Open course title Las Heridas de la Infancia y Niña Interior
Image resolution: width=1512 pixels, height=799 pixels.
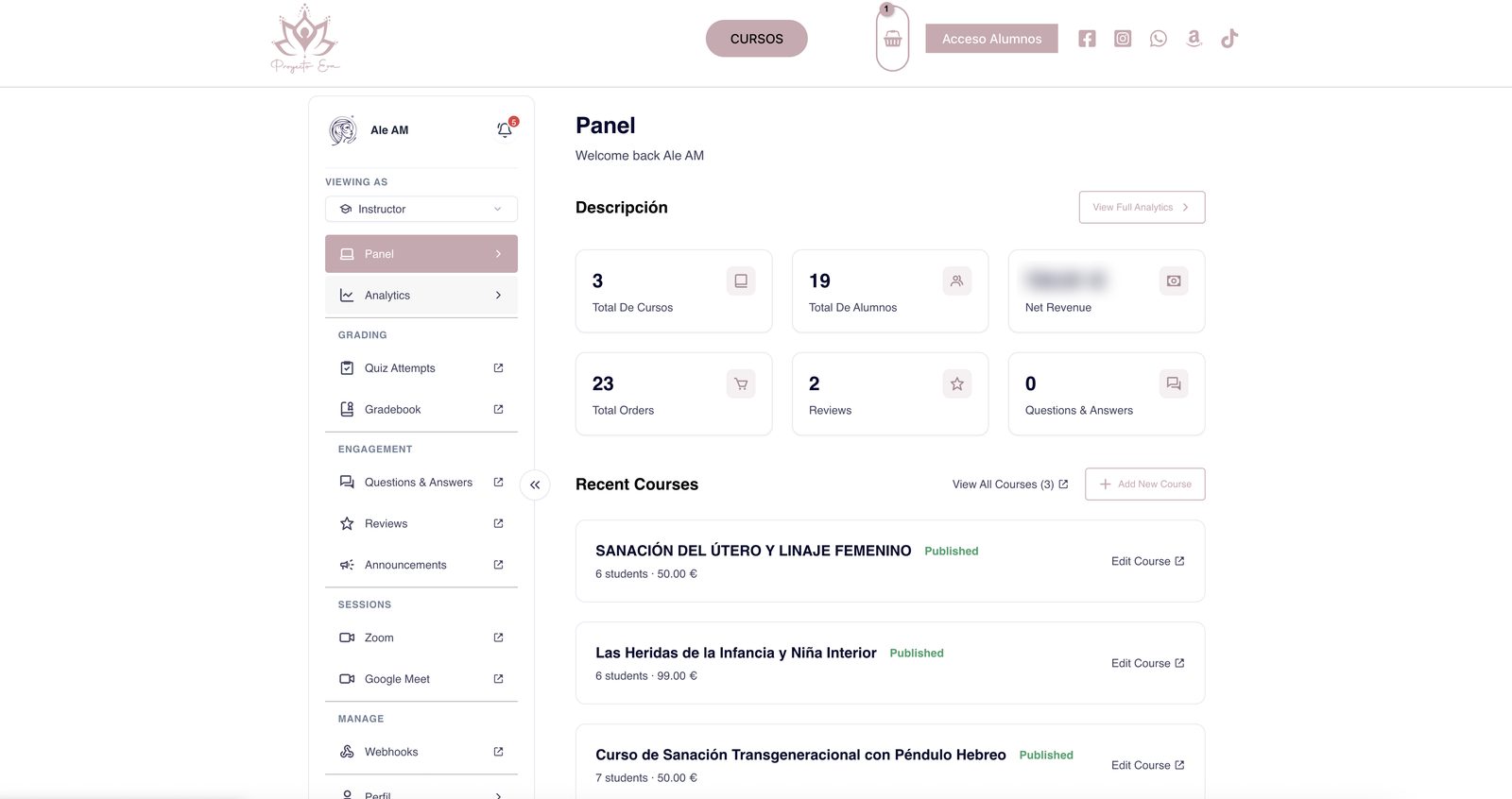(736, 653)
